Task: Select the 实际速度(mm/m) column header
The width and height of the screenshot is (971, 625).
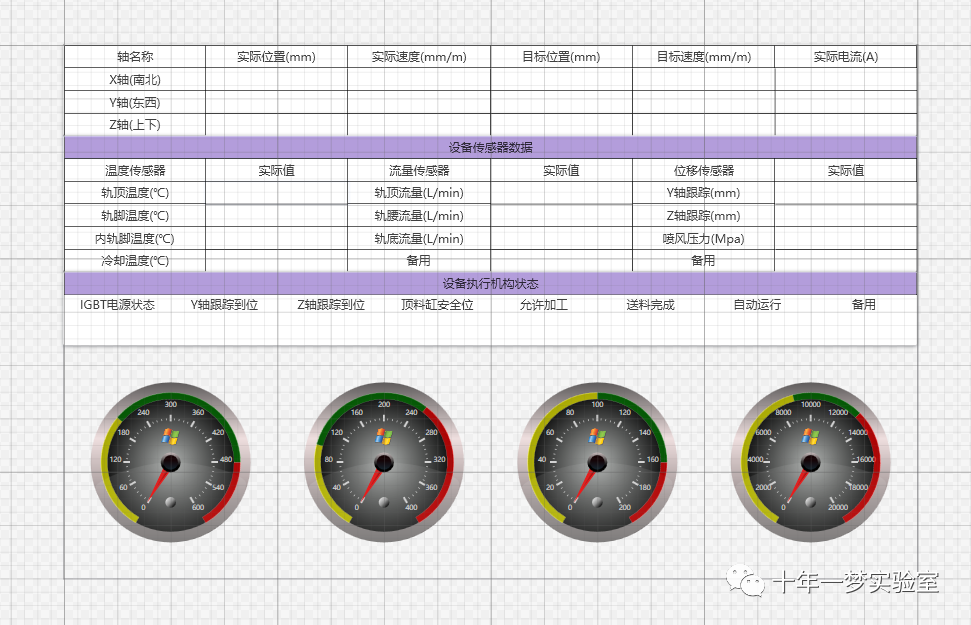Action: [x=419, y=57]
